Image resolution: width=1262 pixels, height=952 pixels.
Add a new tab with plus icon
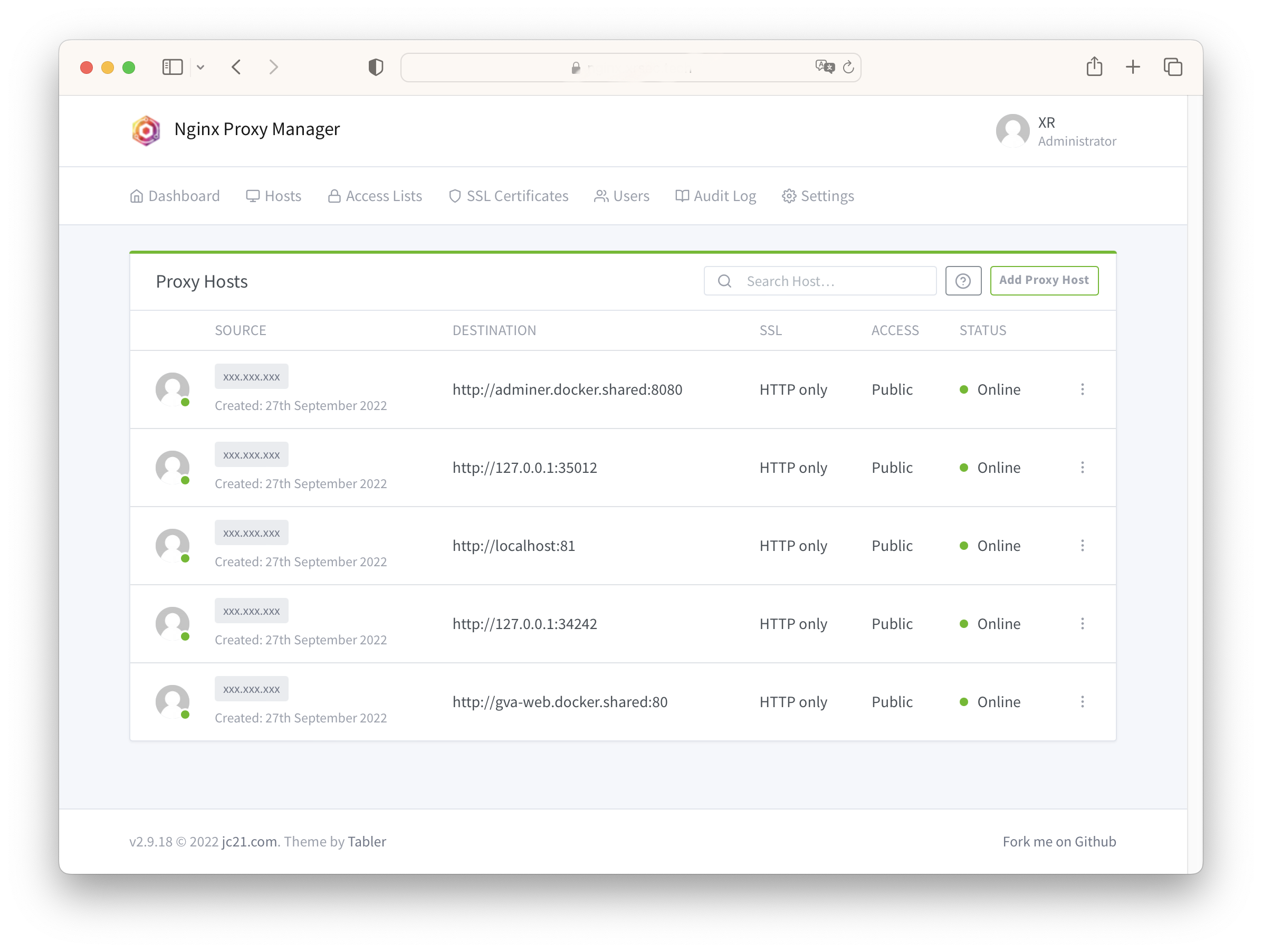(1133, 68)
